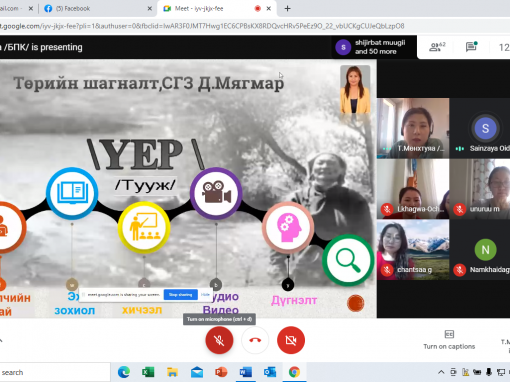Open Excel from the taskbar

point(148,372)
